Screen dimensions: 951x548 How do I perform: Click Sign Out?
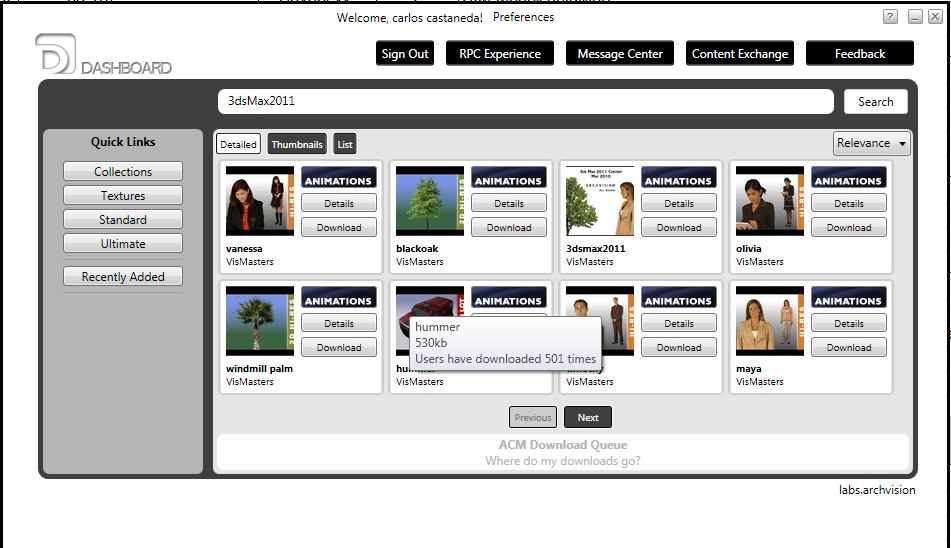coord(405,53)
